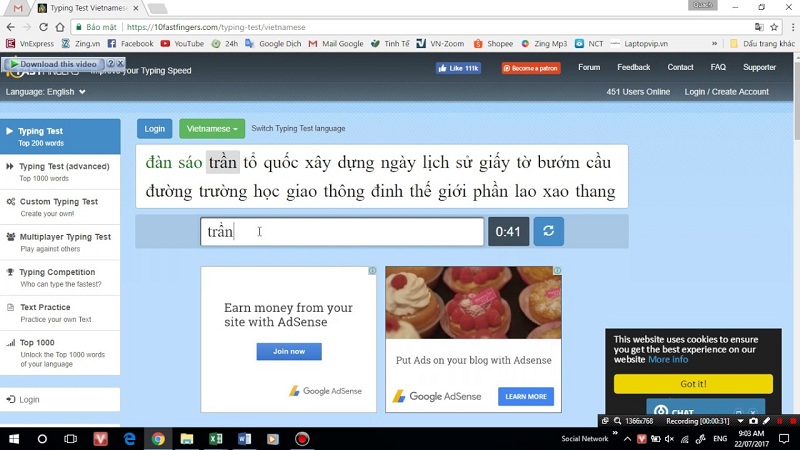Click the browser address bar URL
The width and height of the screenshot is (800, 450).
pyautogui.click(x=216, y=27)
